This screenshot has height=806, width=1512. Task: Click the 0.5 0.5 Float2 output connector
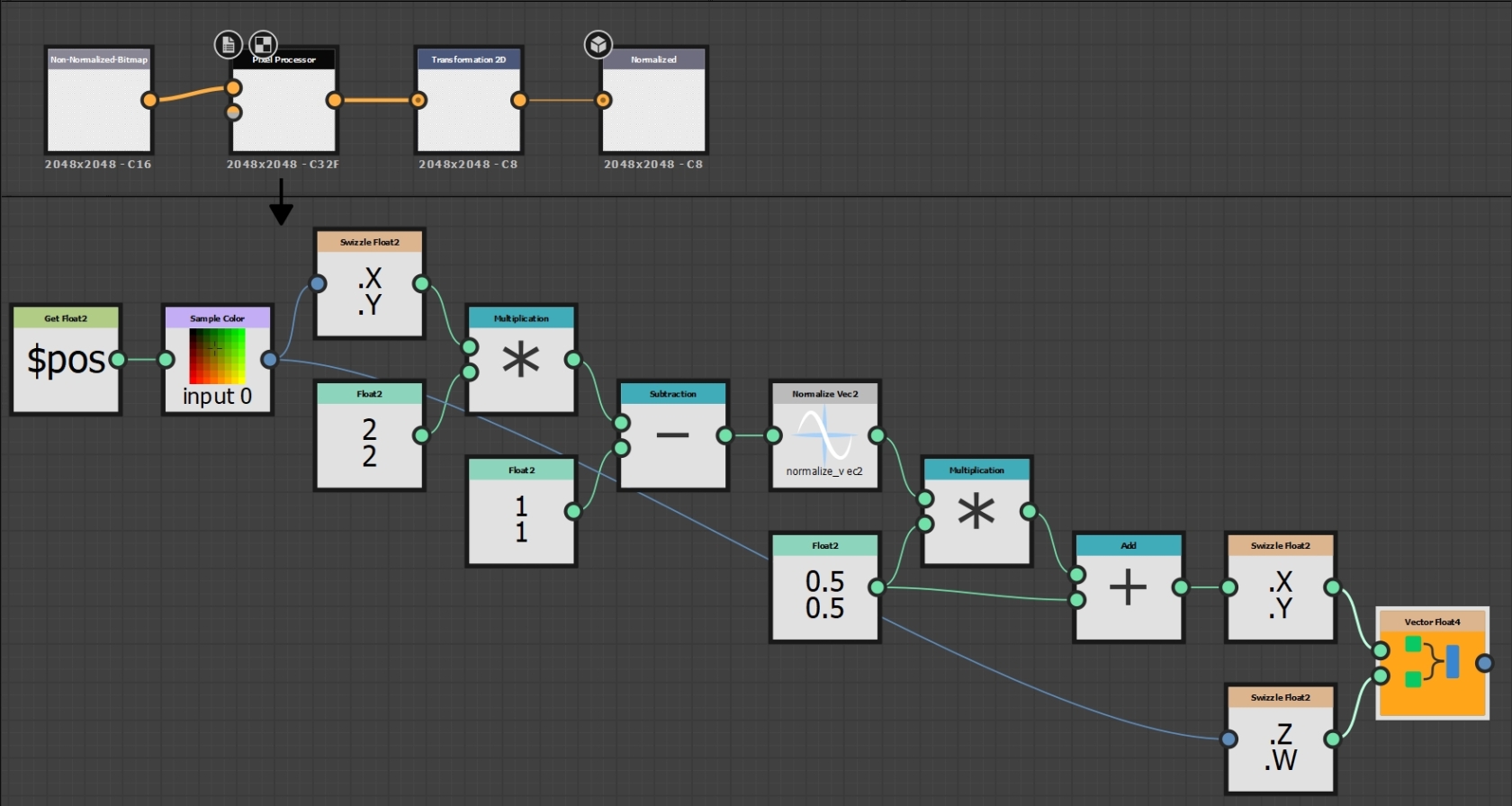coord(877,587)
